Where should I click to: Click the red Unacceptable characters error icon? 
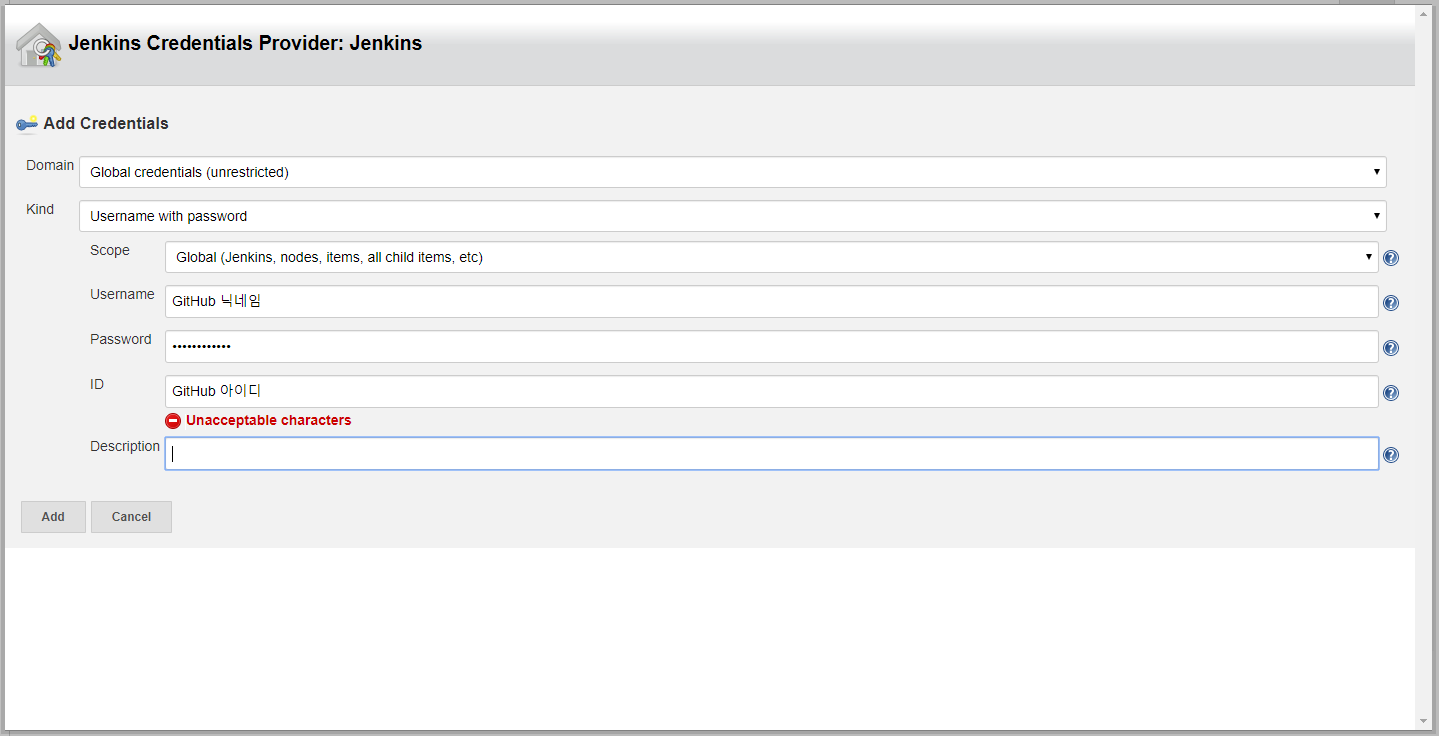[x=173, y=421]
